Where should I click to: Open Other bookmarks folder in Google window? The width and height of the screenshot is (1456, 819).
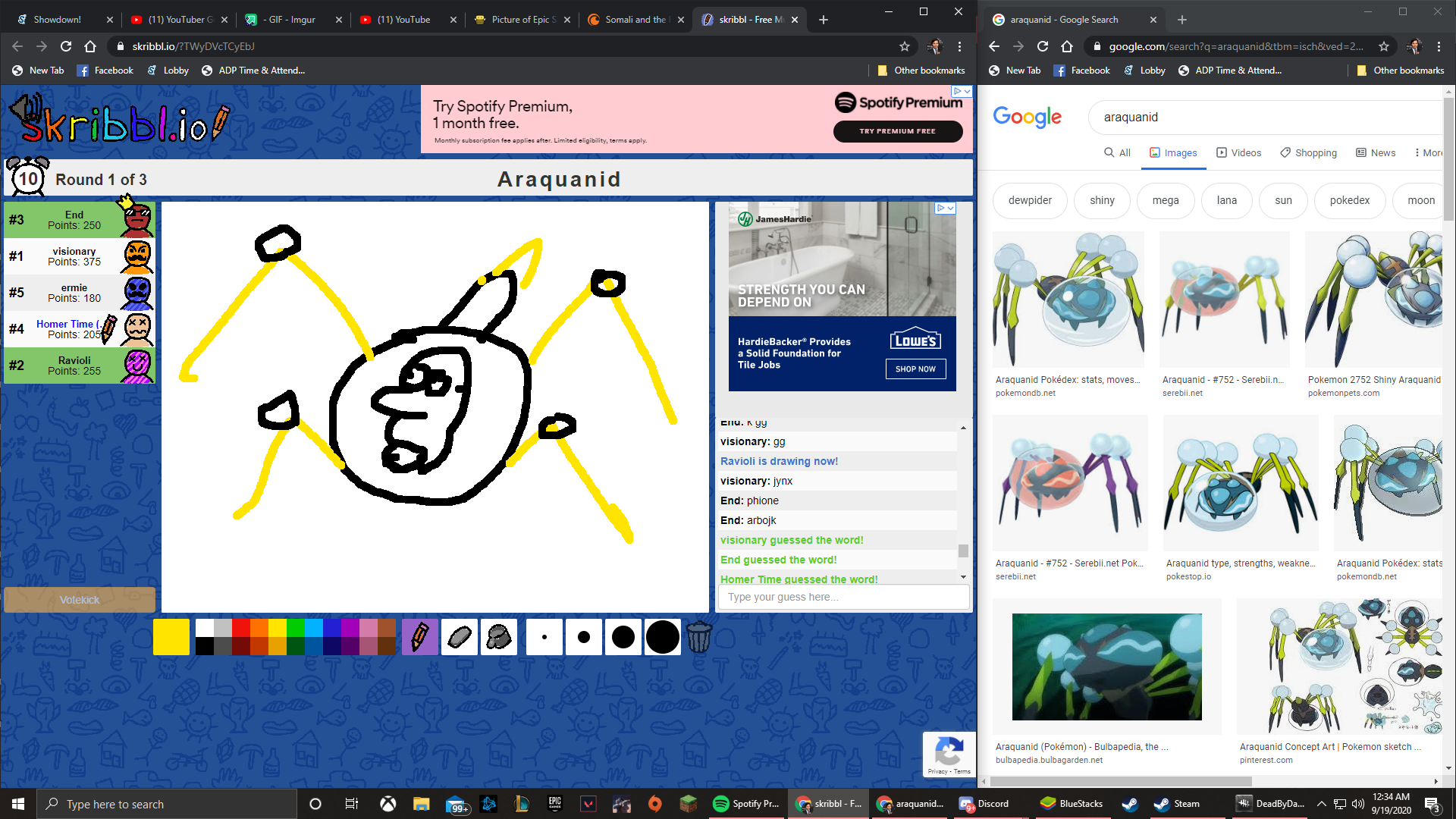(x=1400, y=71)
